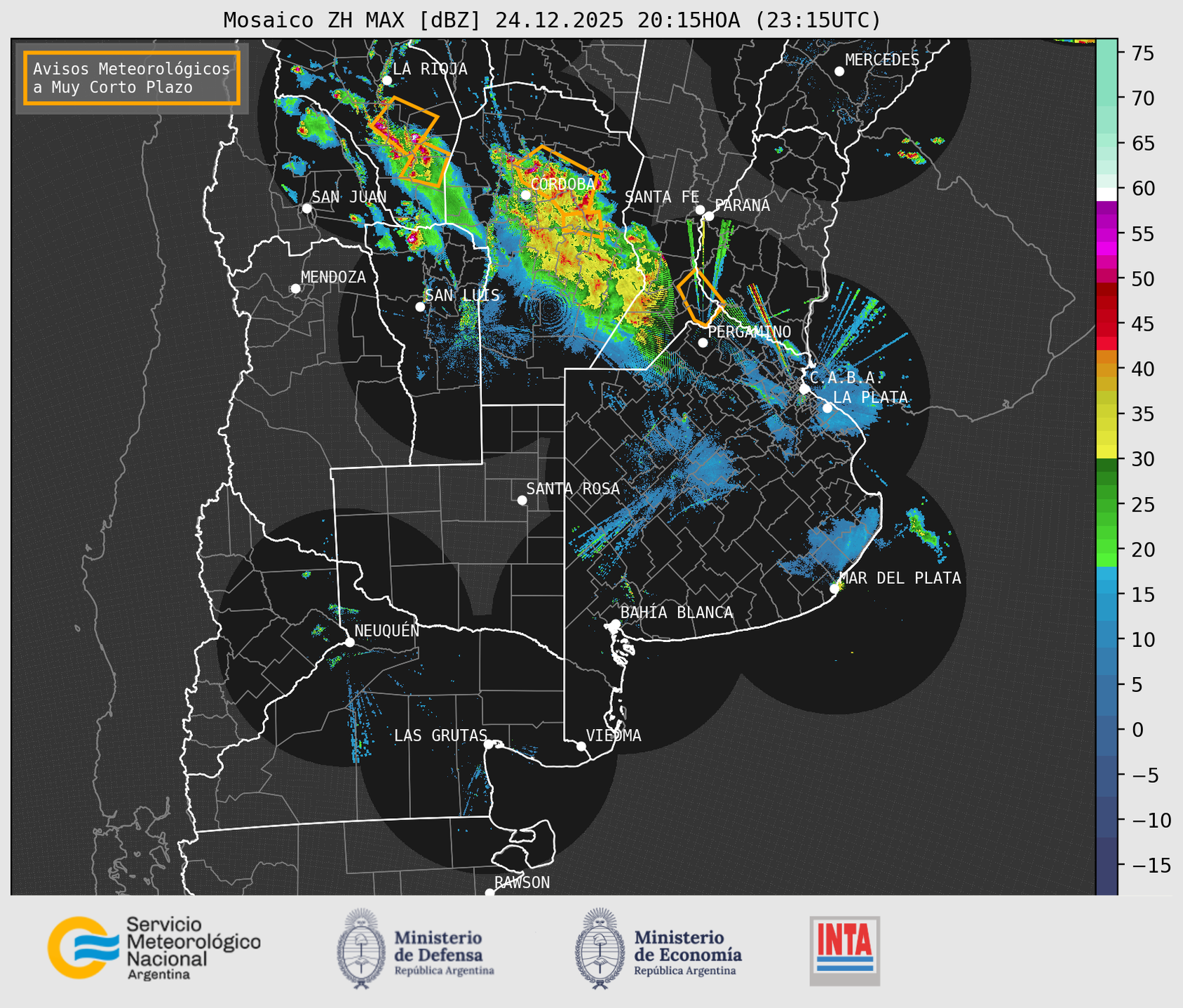Click the white dot marking San Luis
Image resolution: width=1183 pixels, height=1008 pixels.
(420, 307)
